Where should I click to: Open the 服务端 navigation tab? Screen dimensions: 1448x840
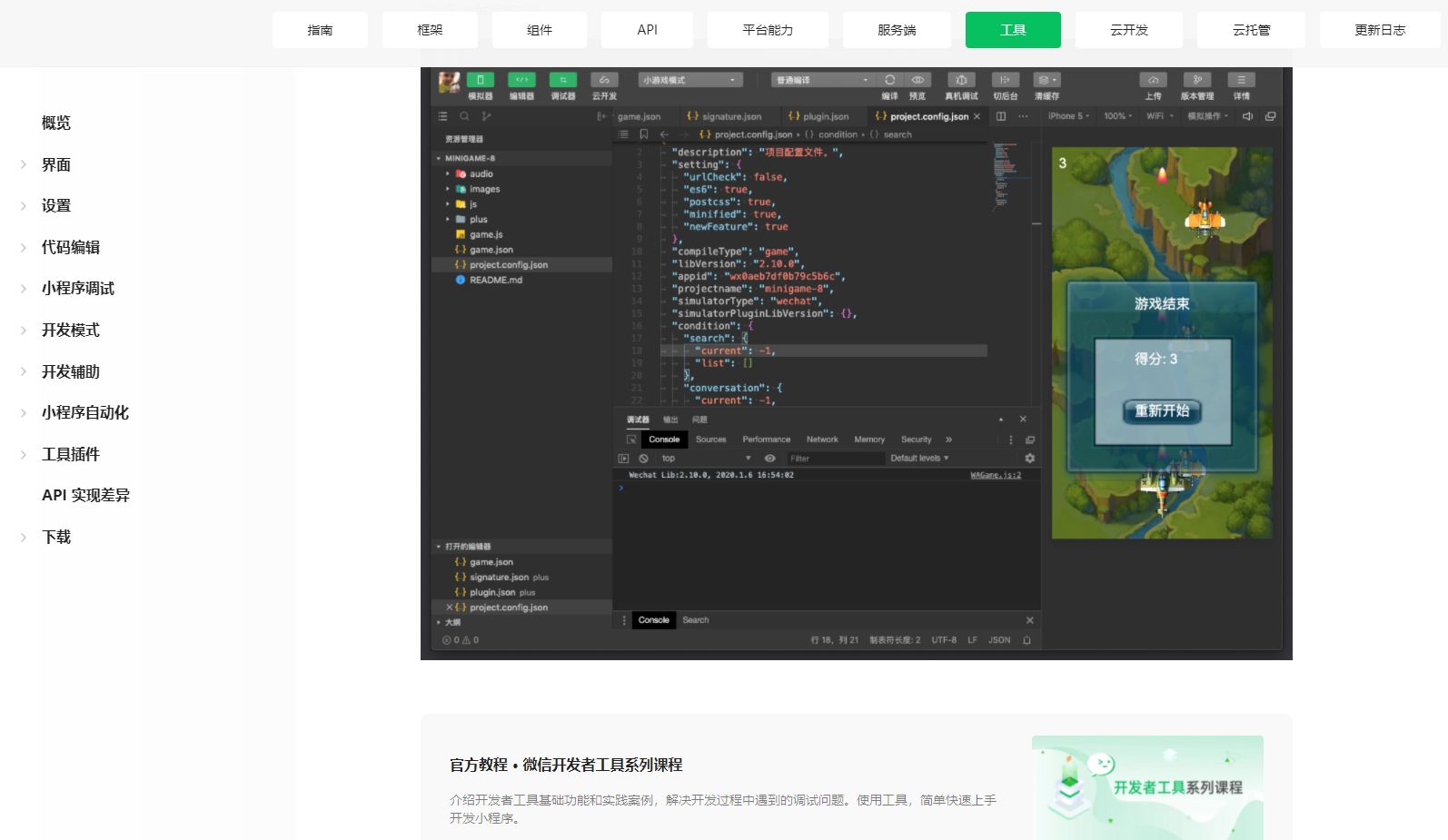tap(897, 30)
